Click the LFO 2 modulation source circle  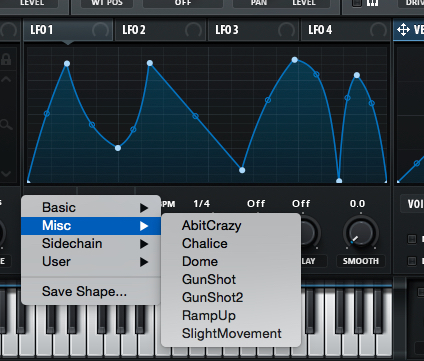(193, 30)
